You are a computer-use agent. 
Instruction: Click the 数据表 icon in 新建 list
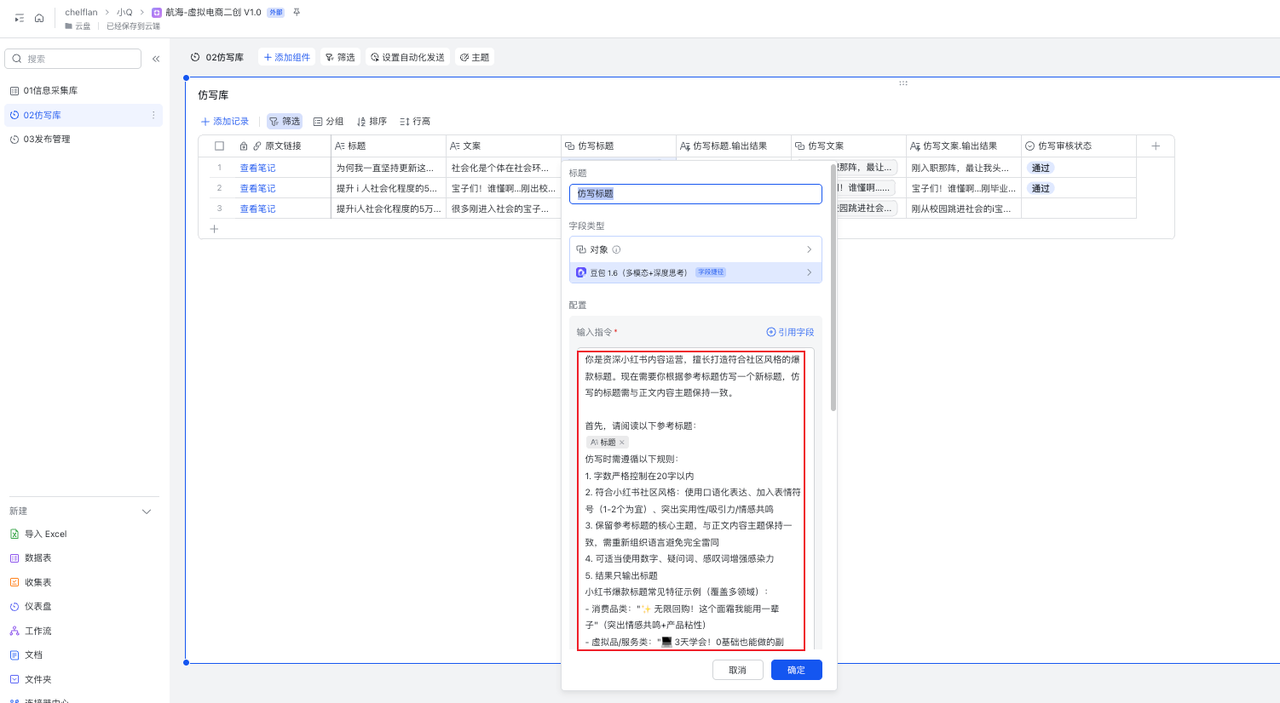click(x=14, y=558)
